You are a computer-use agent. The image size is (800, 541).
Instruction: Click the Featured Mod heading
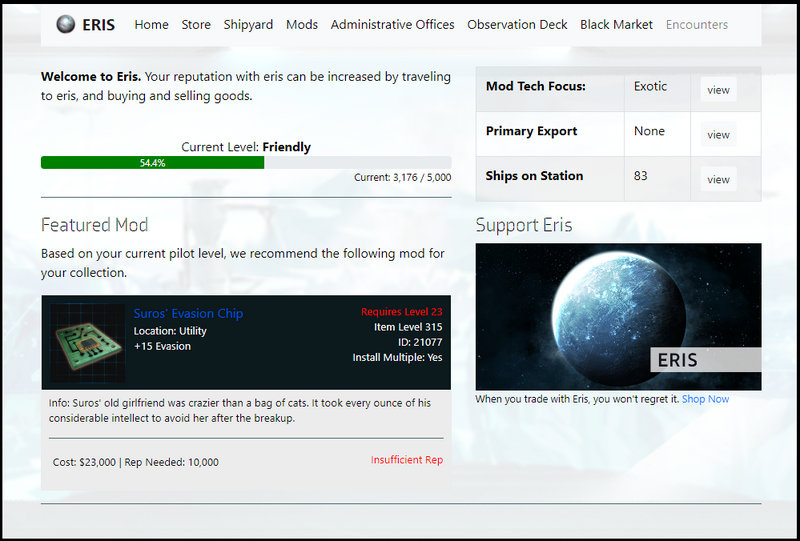[94, 225]
